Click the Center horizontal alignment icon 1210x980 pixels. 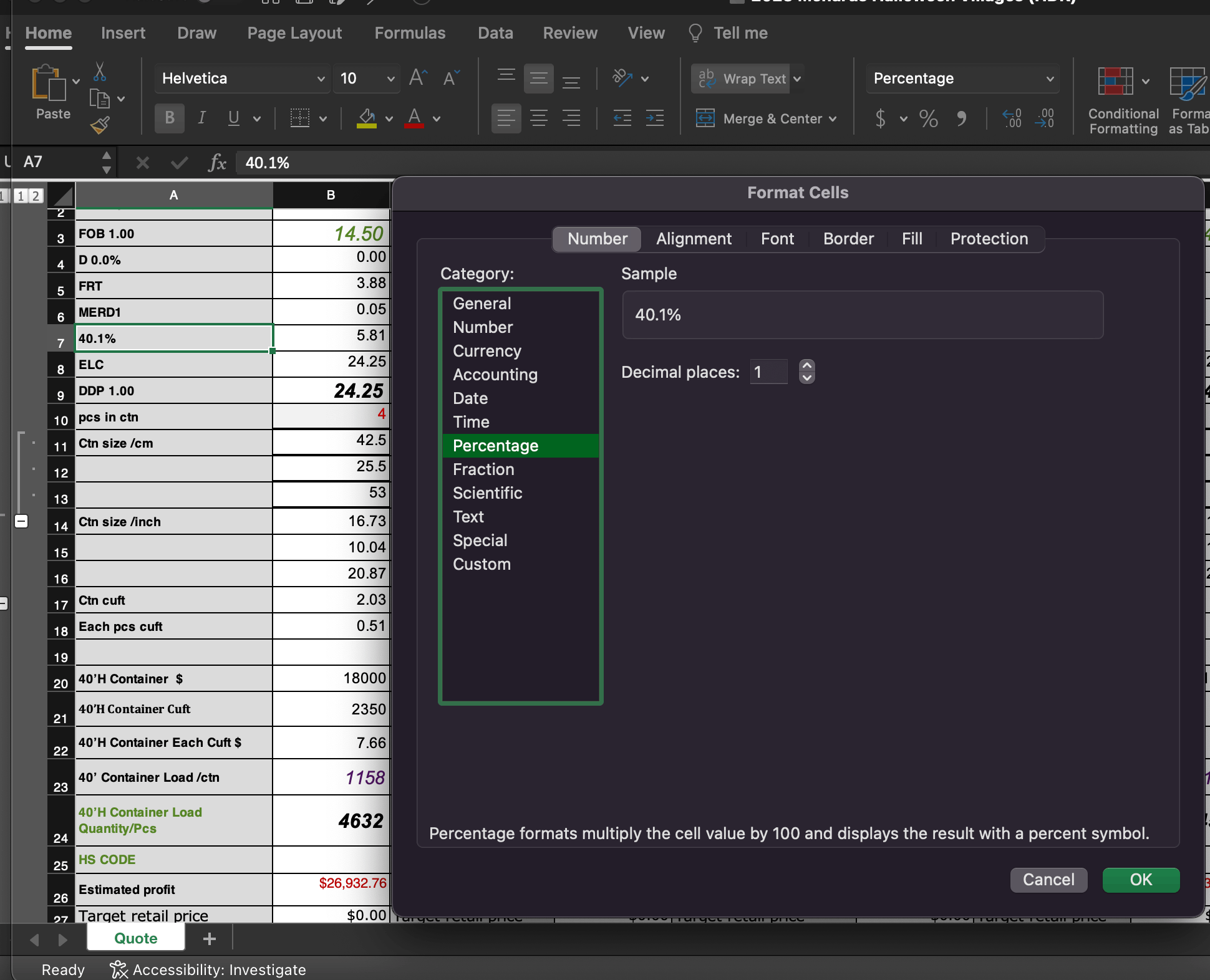pyautogui.click(x=539, y=118)
